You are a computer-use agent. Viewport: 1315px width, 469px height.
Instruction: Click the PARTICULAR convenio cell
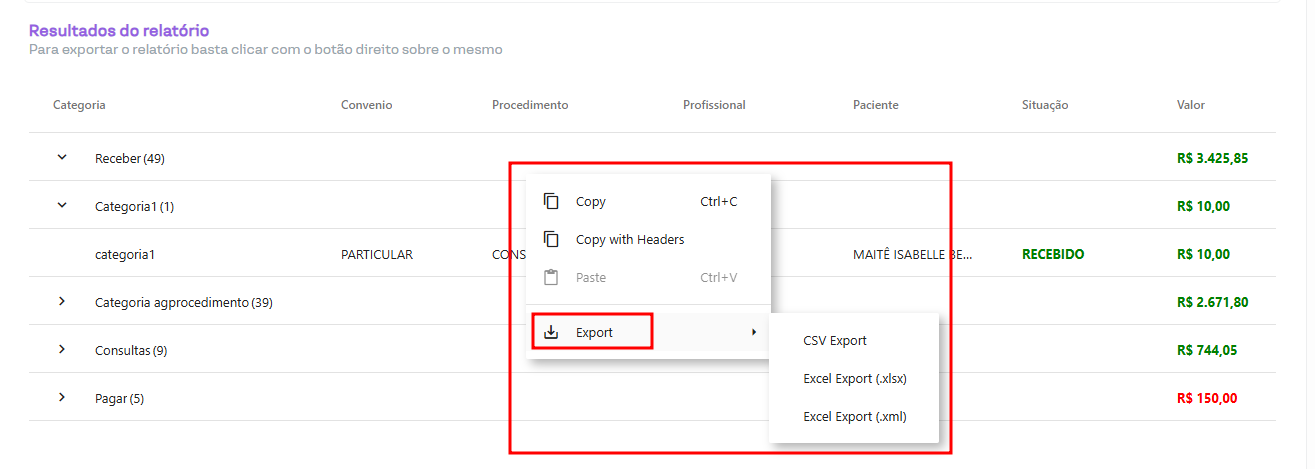coord(377,255)
